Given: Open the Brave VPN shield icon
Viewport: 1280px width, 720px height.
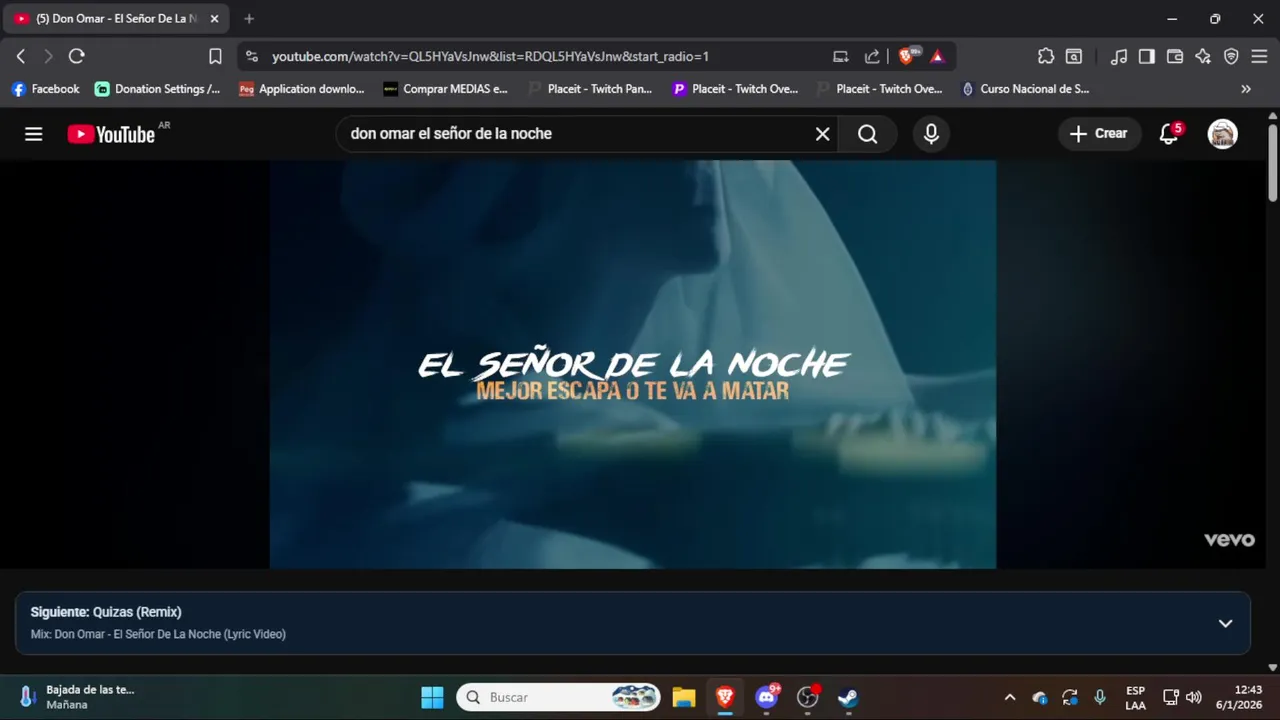Looking at the screenshot, I should (1231, 56).
